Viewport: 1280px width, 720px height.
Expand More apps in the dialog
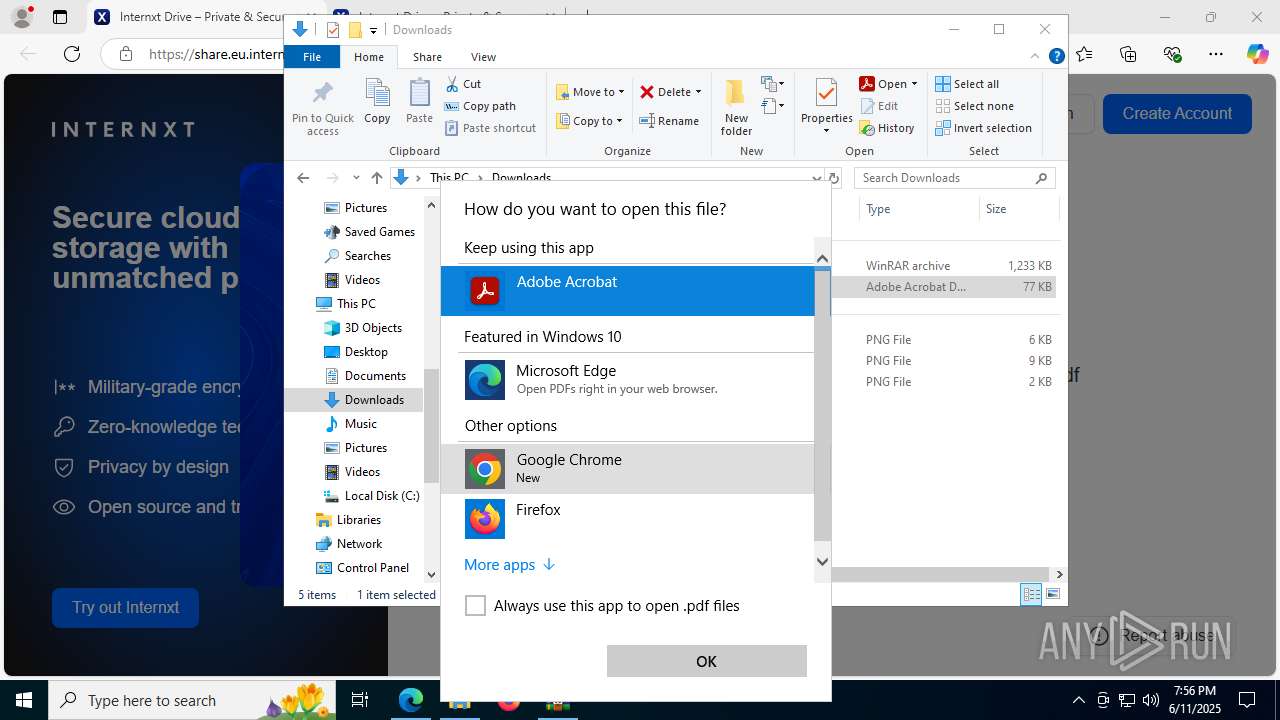(x=509, y=565)
